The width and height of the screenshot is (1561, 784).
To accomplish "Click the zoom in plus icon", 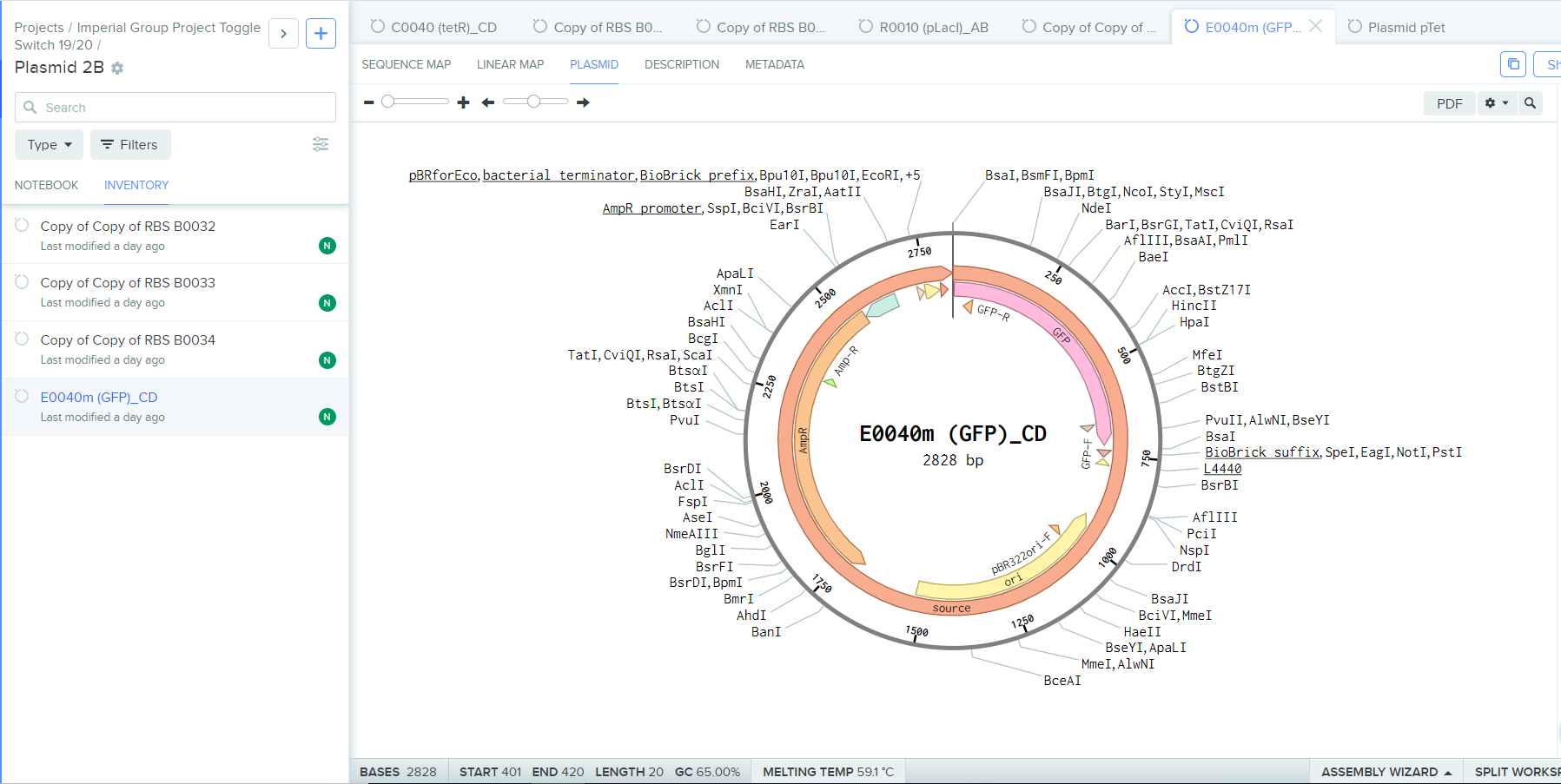I will (463, 102).
